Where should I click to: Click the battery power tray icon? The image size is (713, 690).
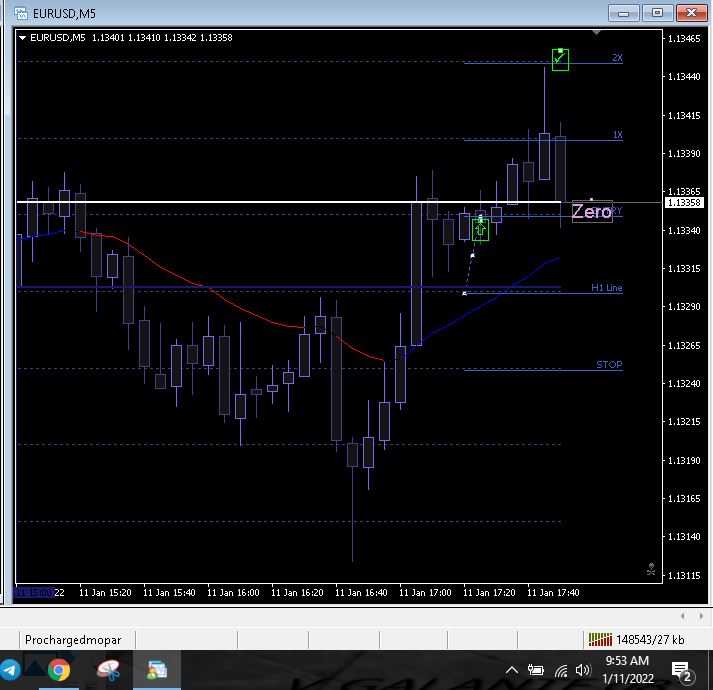[536, 670]
